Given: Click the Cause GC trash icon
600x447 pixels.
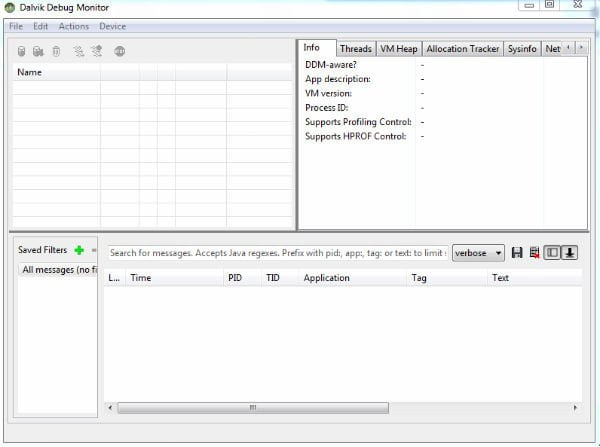Looking at the screenshot, I should click(56, 51).
